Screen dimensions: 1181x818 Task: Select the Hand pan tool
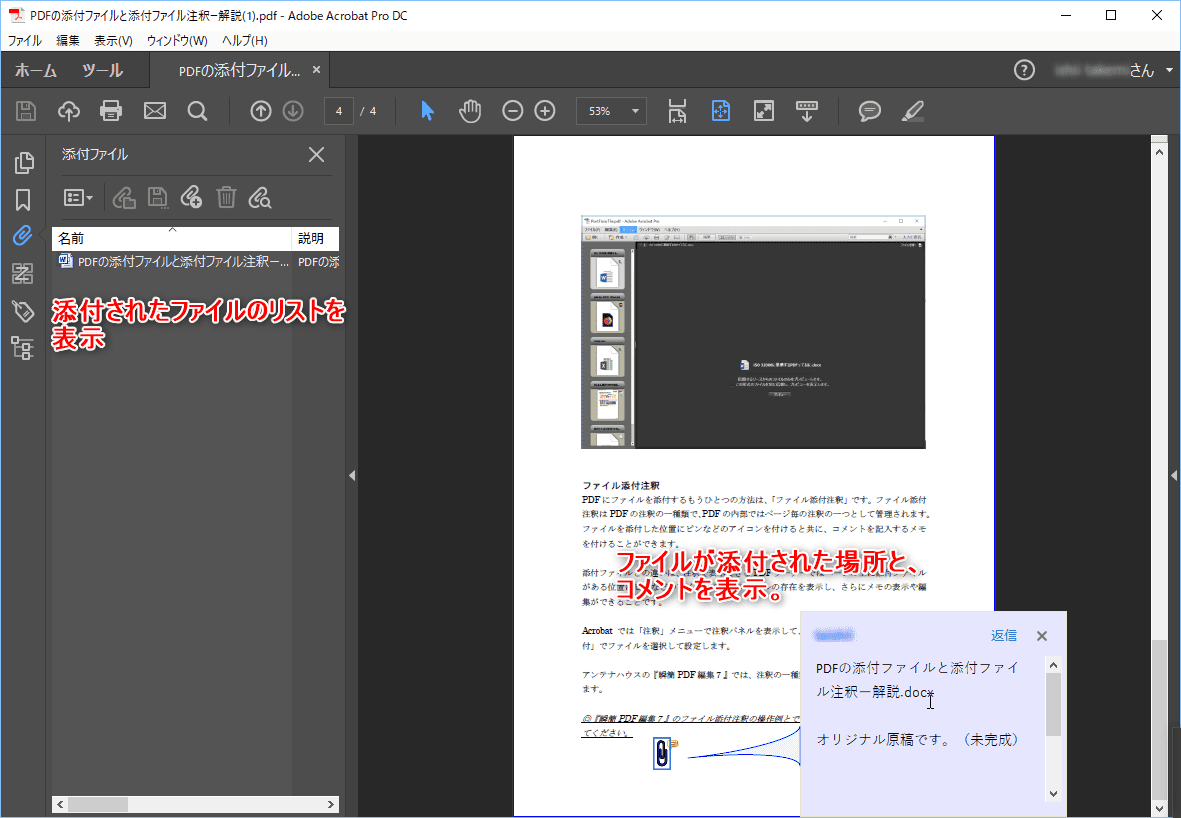pos(470,111)
